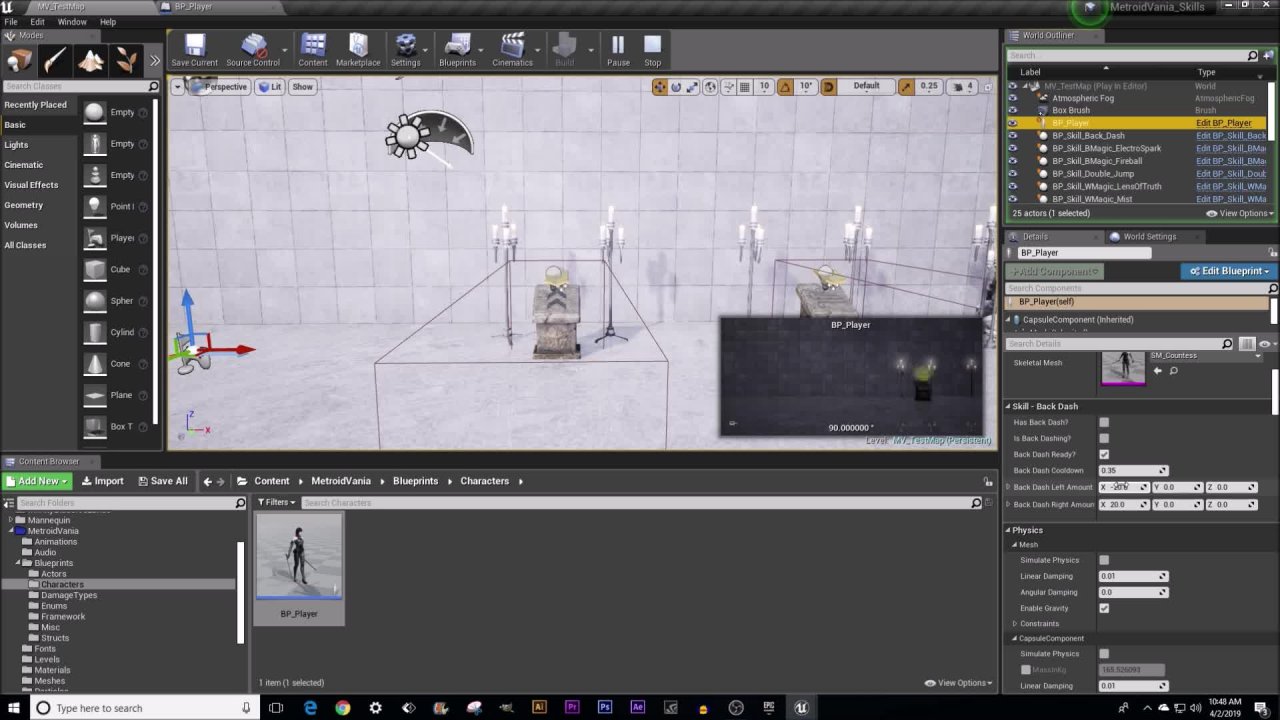Select the Cube shape in the Modes panel

(x=96, y=269)
